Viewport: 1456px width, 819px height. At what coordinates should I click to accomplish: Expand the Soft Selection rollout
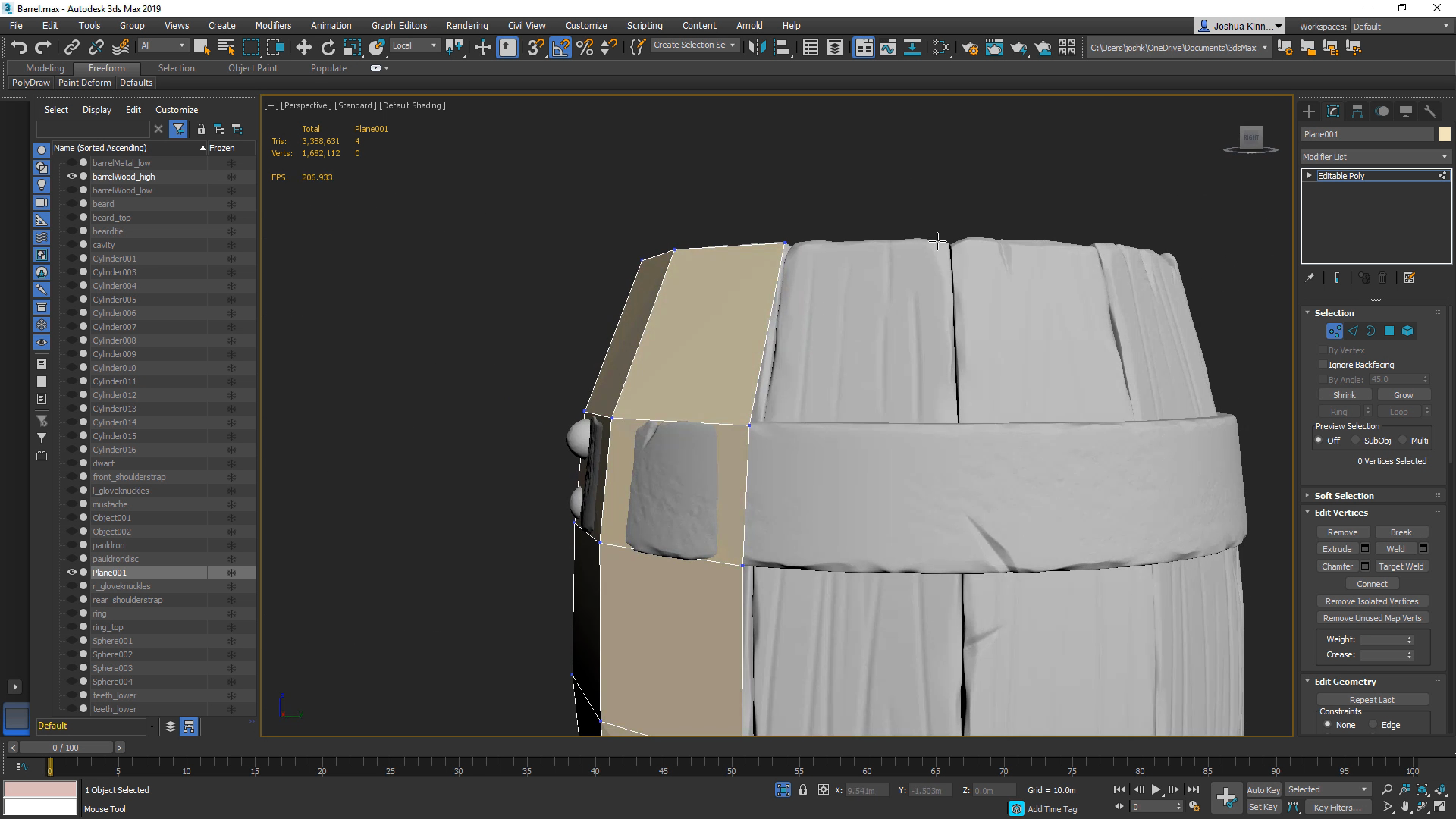1344,496
